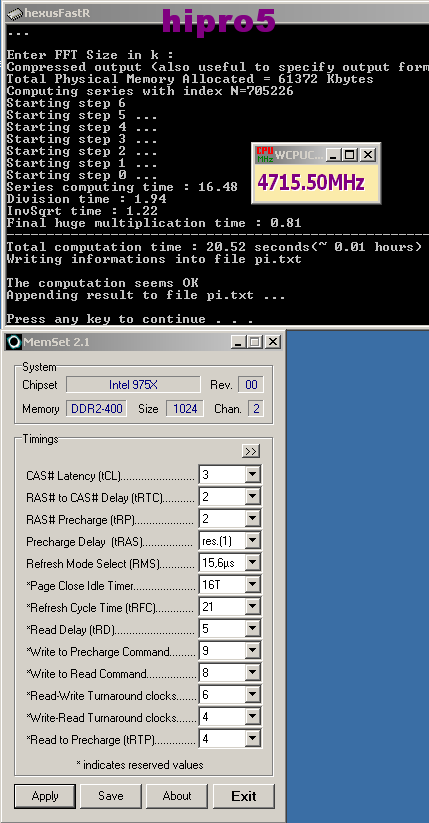Expand Page Close Idle Timer dropdown
Image resolution: width=429 pixels, height=823 pixels.
pyautogui.click(x=253, y=585)
